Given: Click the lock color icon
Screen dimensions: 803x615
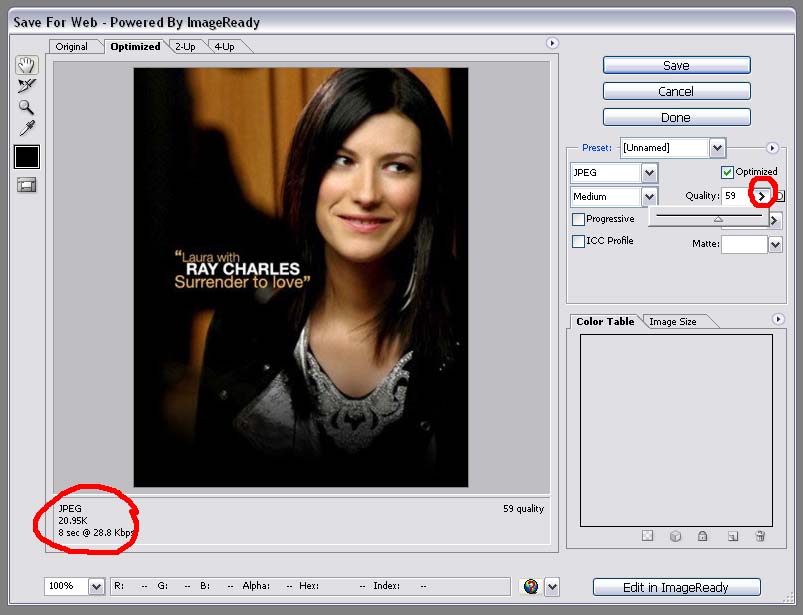Looking at the screenshot, I should [x=703, y=536].
